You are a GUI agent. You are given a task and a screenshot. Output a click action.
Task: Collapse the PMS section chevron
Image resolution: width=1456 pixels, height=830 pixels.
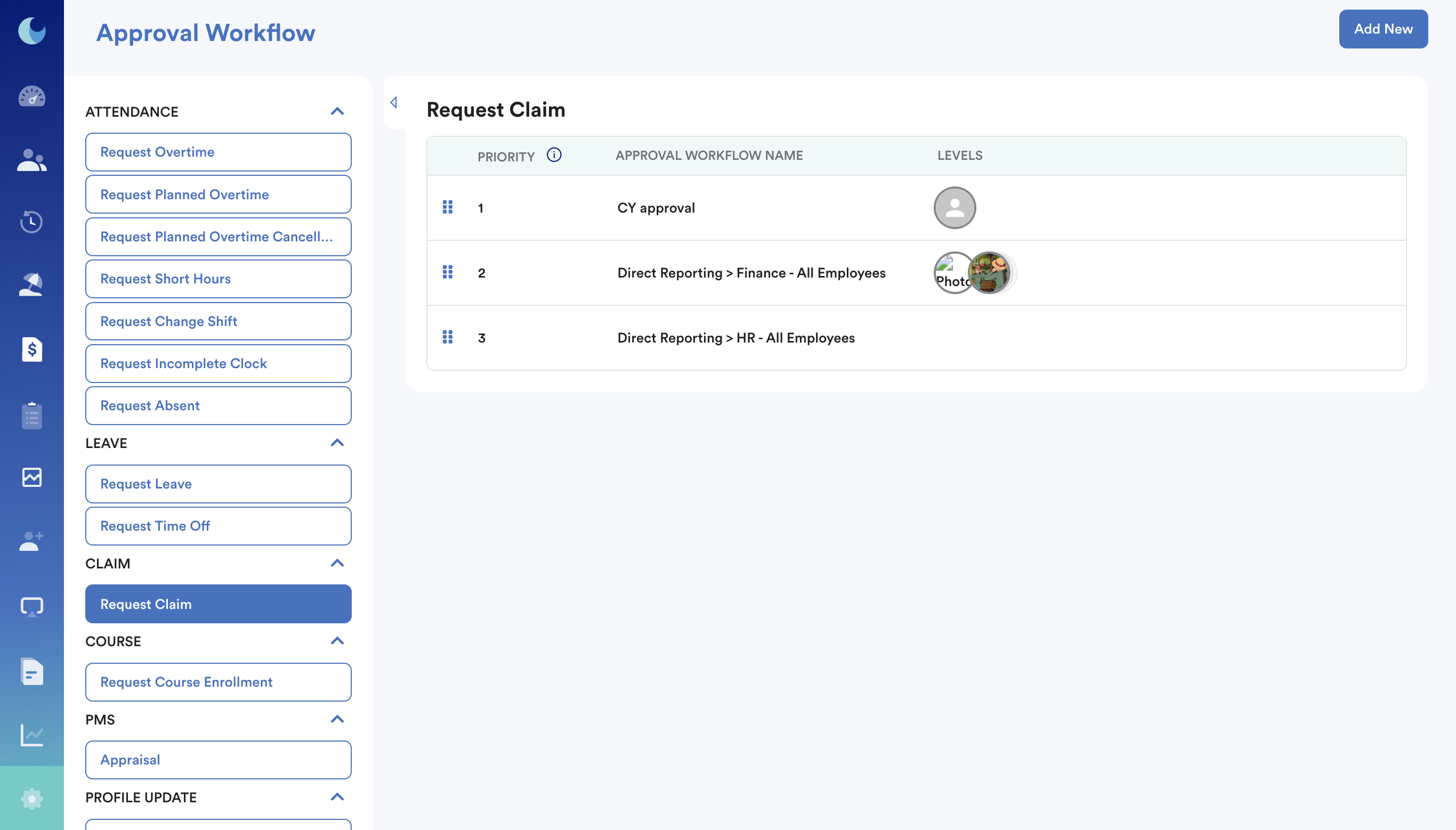[337, 719]
